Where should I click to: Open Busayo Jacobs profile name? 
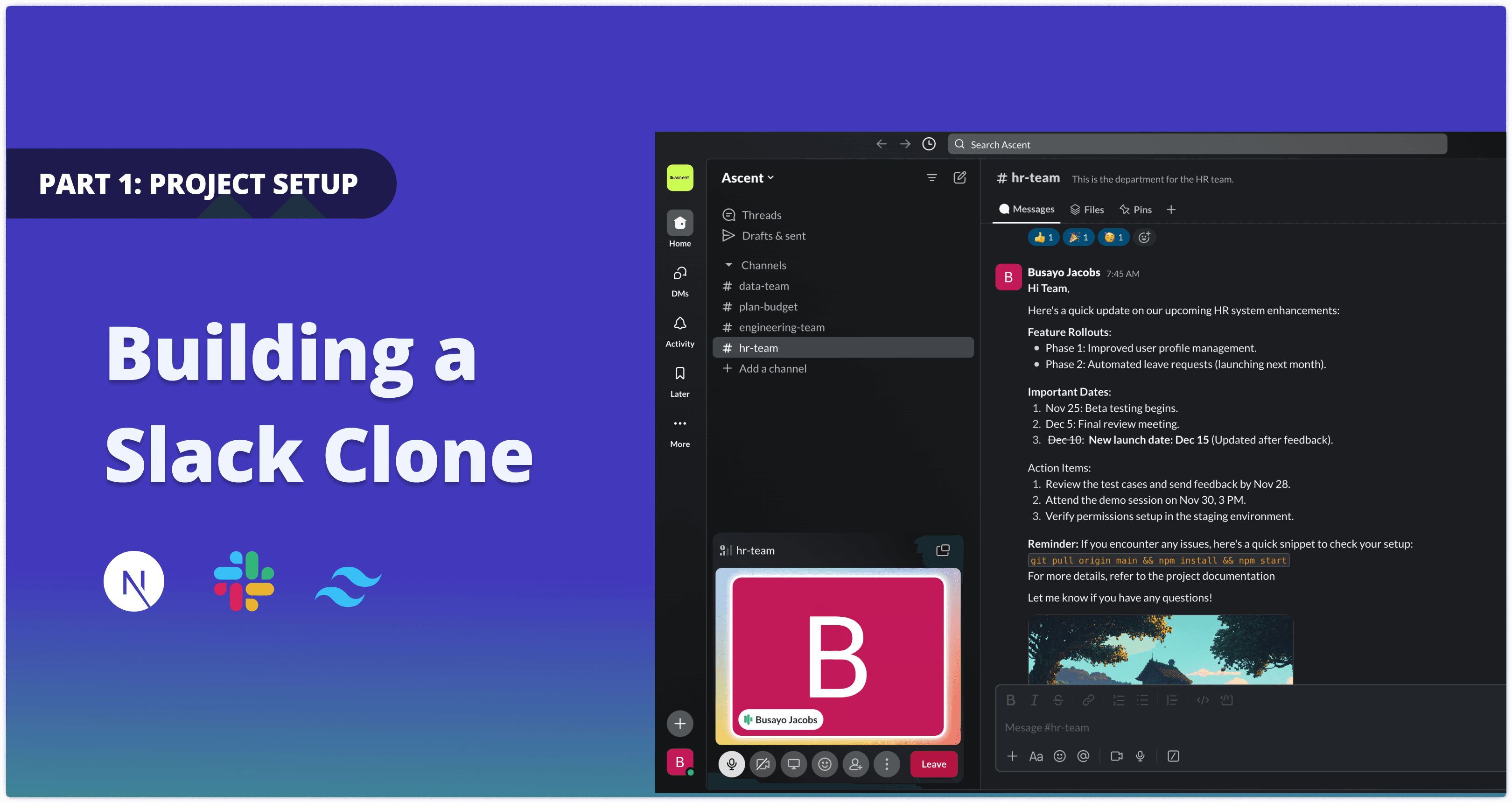tap(1064, 272)
